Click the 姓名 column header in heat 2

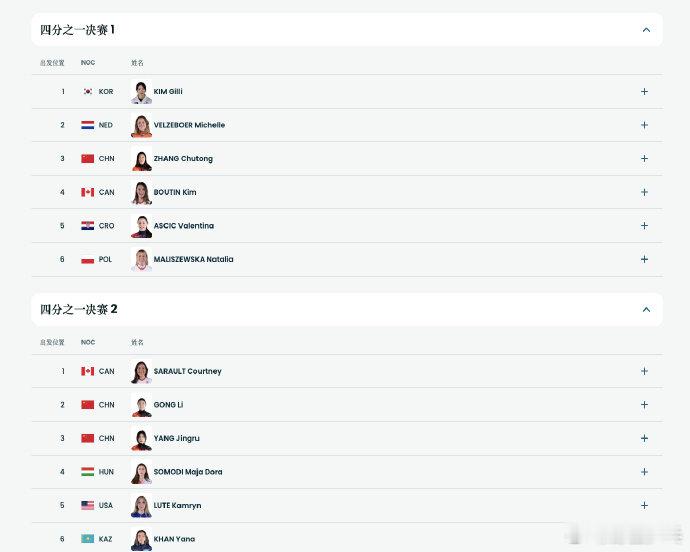tap(138, 342)
